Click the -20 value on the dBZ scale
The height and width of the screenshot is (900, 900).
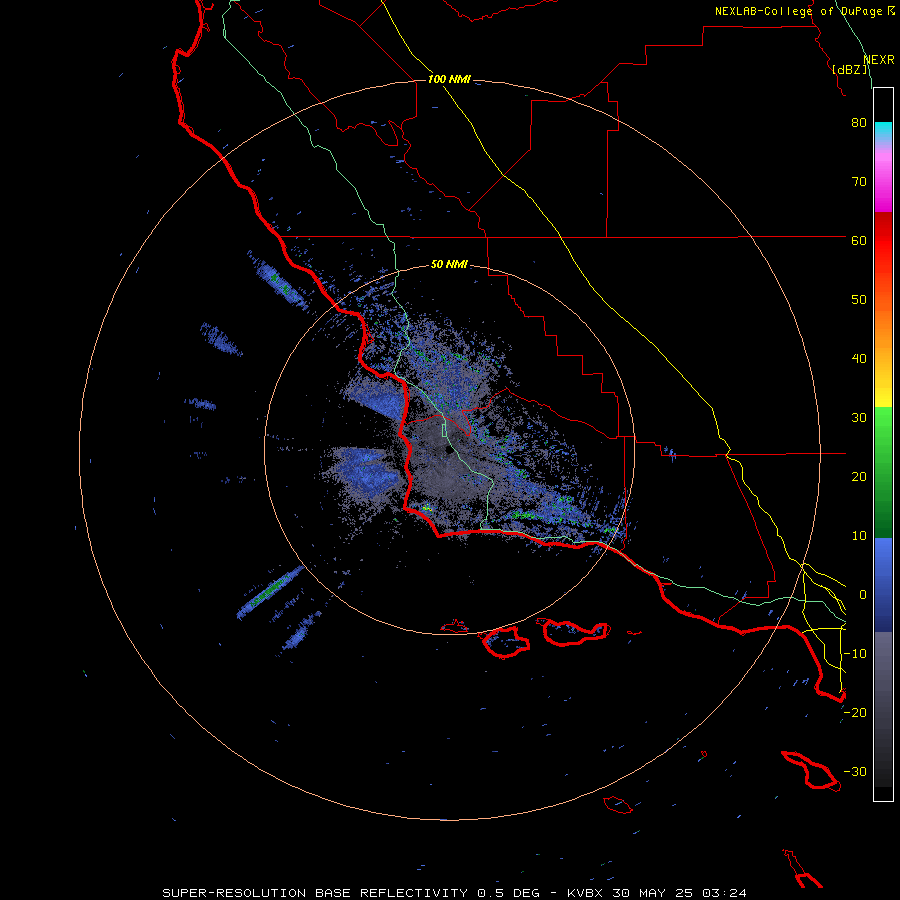tap(855, 712)
